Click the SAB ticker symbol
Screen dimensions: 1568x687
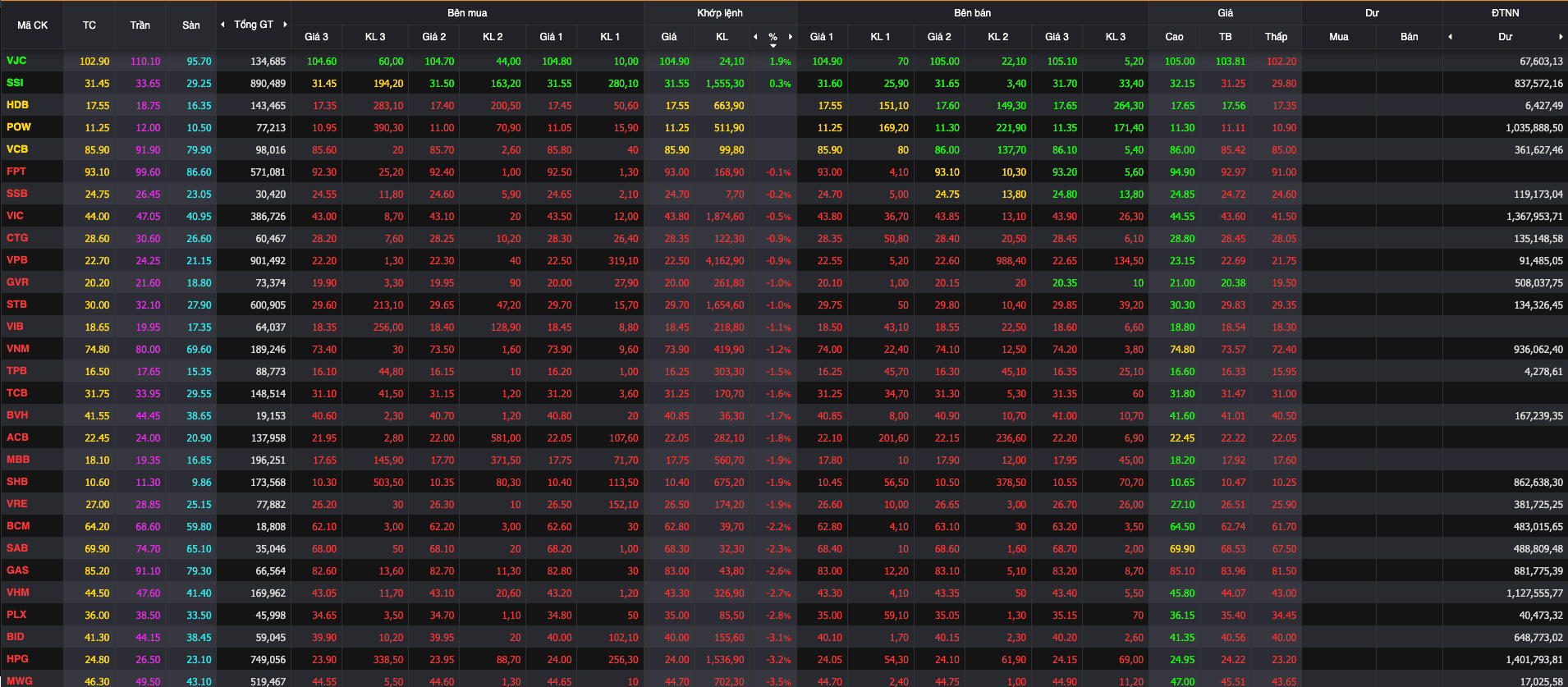click(x=17, y=548)
